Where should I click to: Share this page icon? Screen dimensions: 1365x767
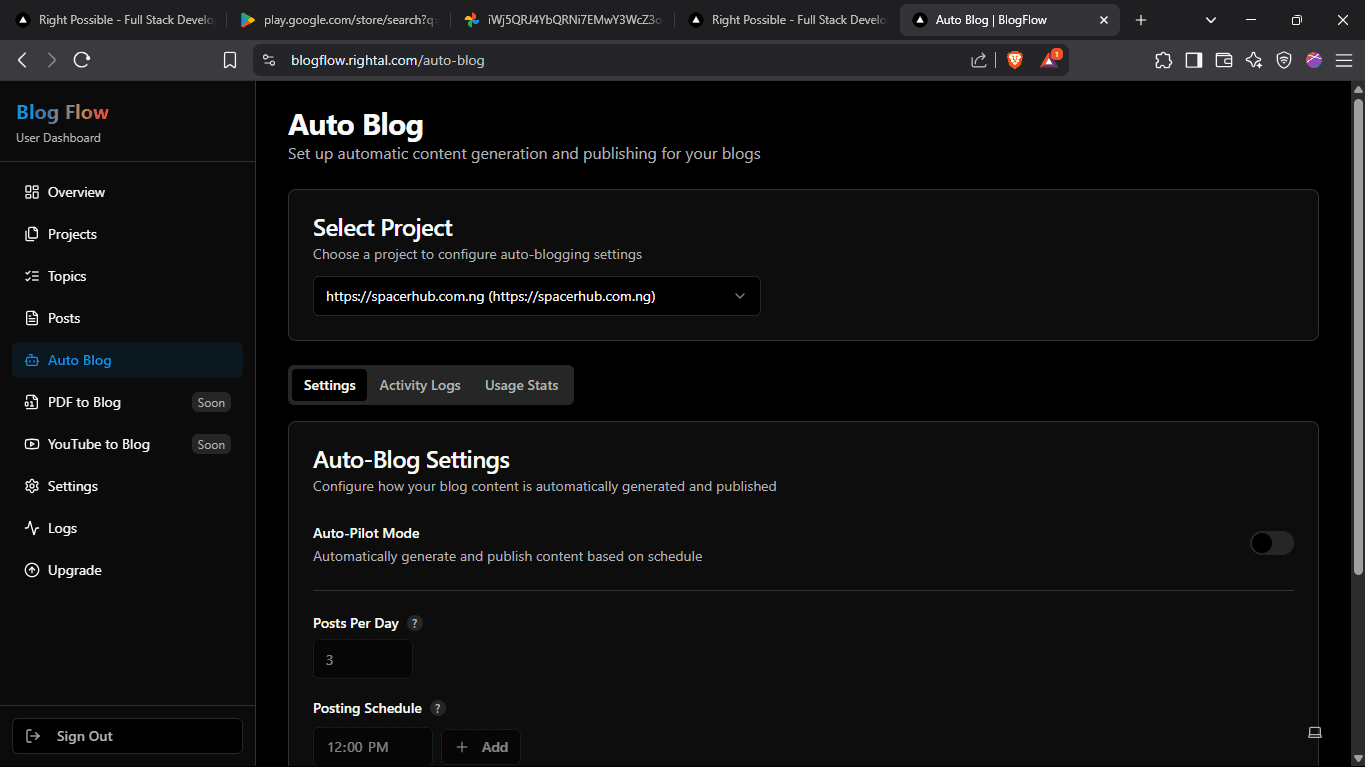979,60
